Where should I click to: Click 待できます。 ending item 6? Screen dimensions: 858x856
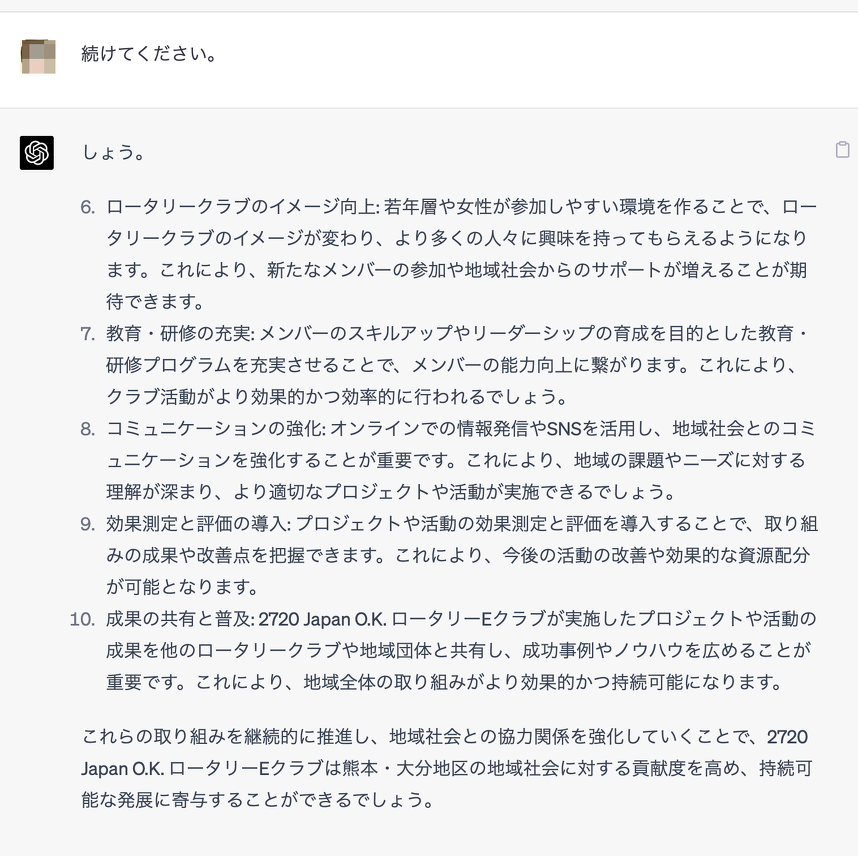click(155, 301)
